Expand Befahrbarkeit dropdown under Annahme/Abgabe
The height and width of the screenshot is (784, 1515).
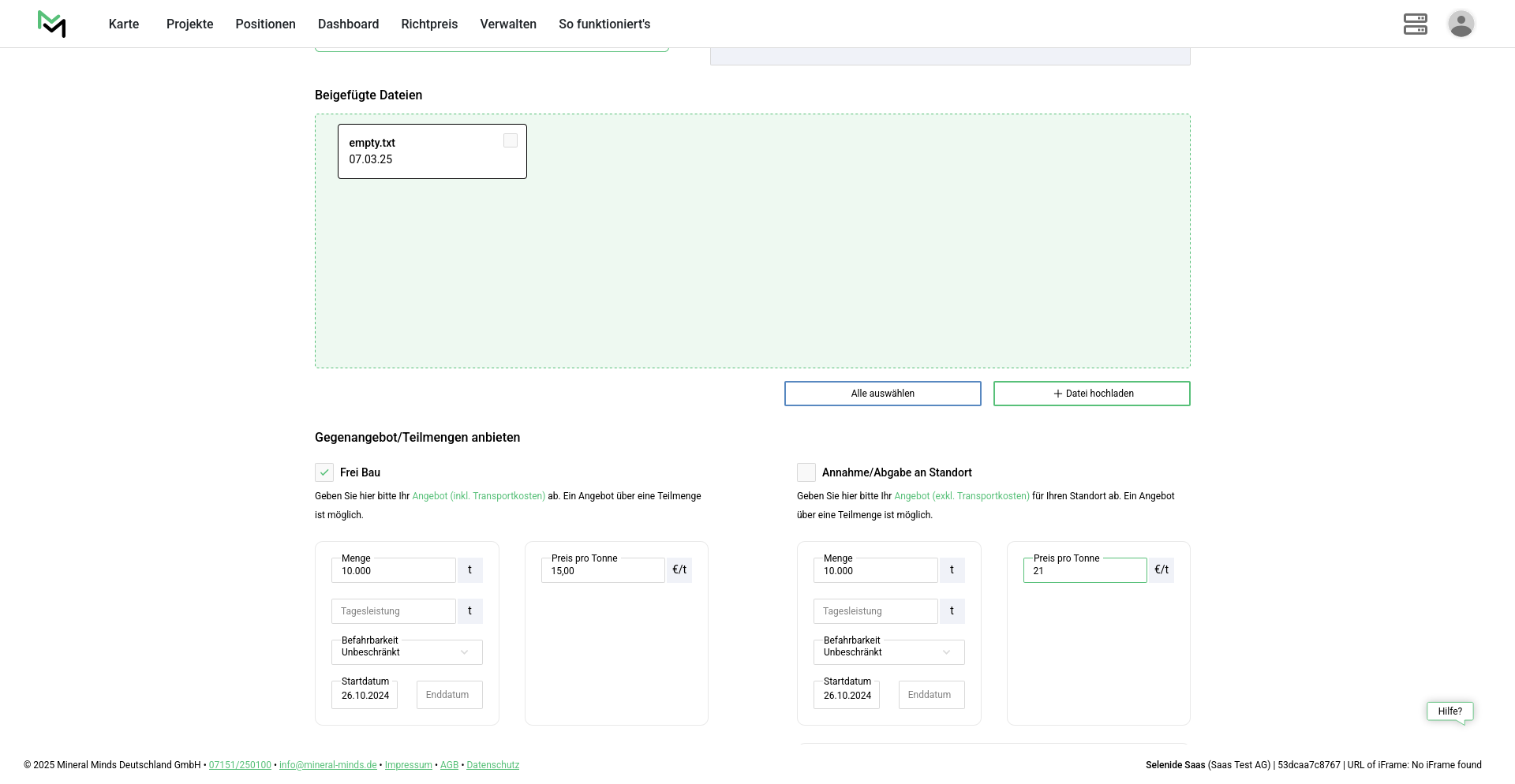tap(888, 652)
